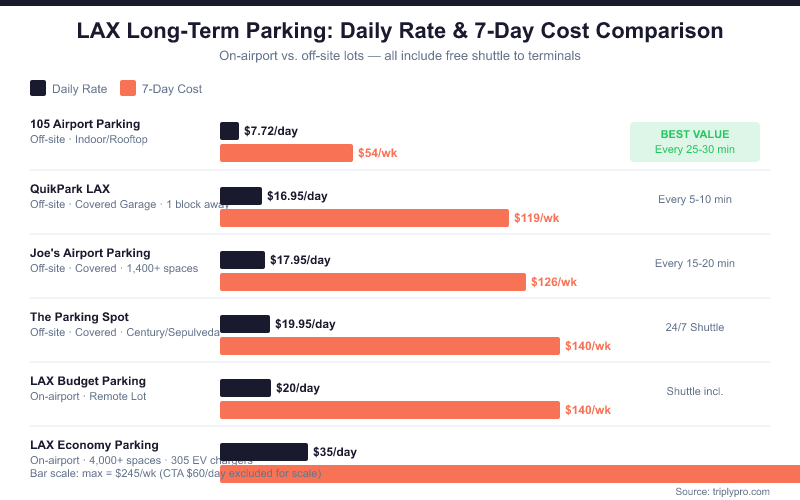This screenshot has height=500, width=800.
Task: Click the $7.72/day dark bar
Action: coord(229,131)
